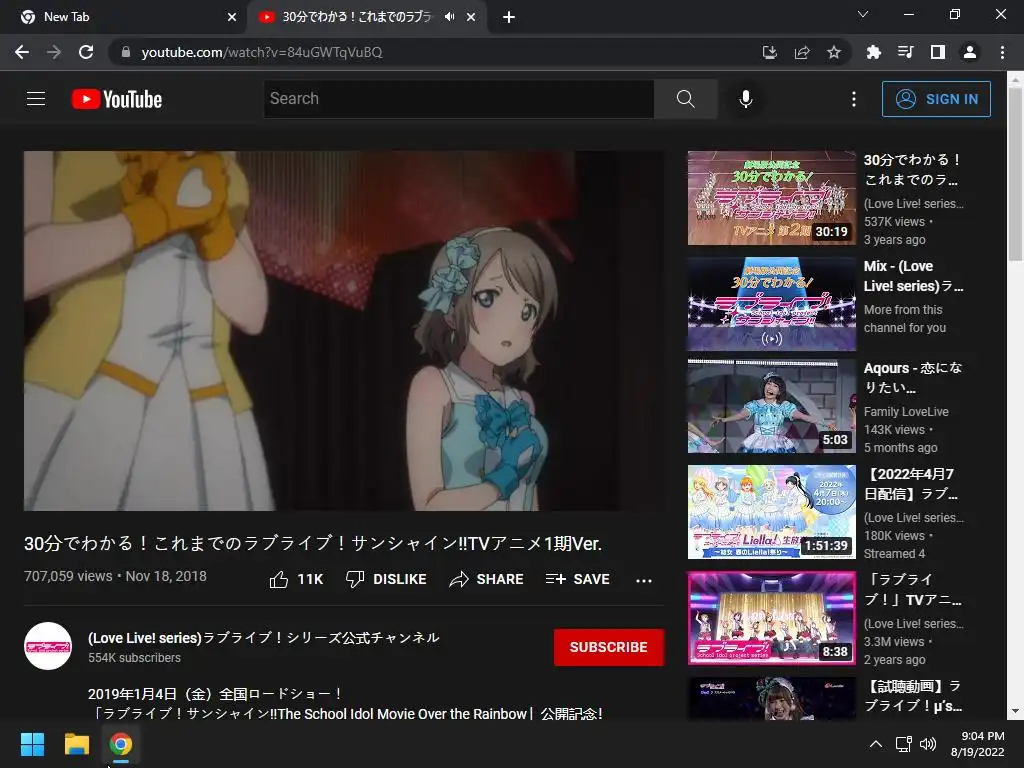Open the clock and date panel
This screenshot has height=768, width=1024.
pos(978,744)
